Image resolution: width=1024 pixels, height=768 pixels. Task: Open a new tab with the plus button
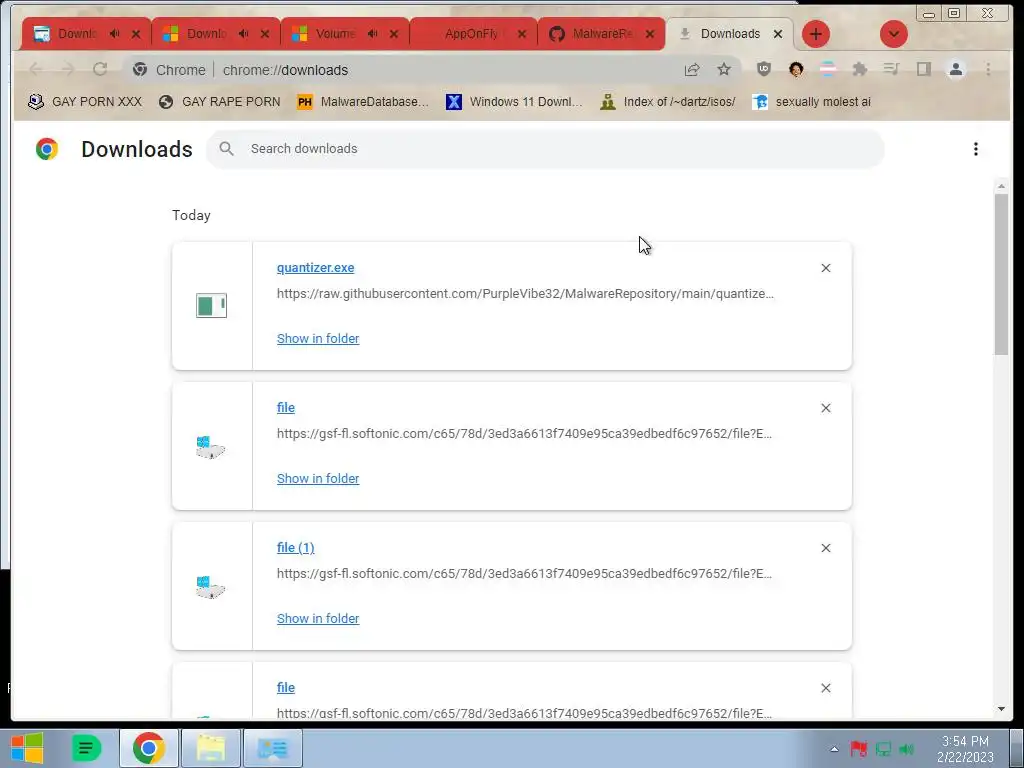tap(815, 34)
